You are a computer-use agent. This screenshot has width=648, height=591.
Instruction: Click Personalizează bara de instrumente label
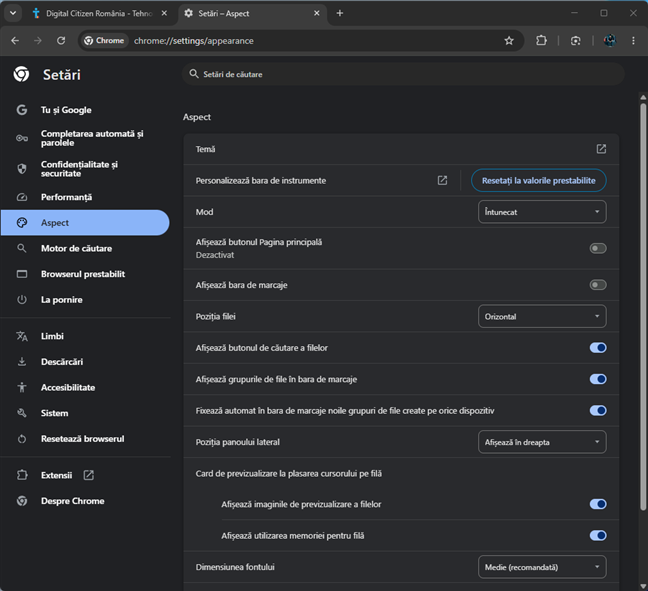[x=261, y=181]
